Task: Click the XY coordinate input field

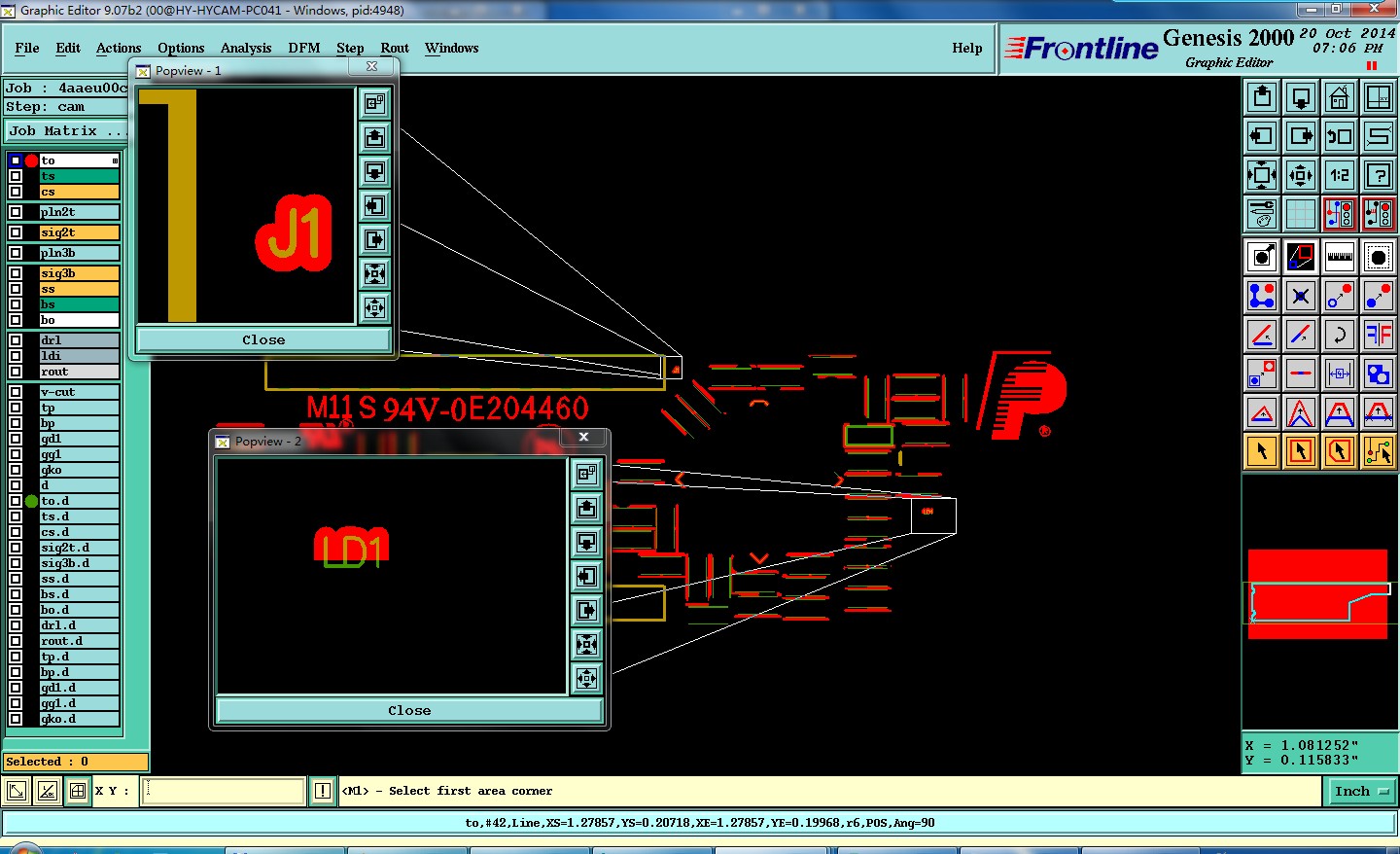Action: (224, 791)
